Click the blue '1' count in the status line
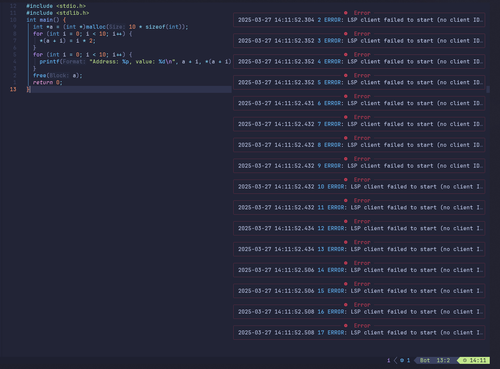500x369 pixels. pyautogui.click(x=408, y=360)
